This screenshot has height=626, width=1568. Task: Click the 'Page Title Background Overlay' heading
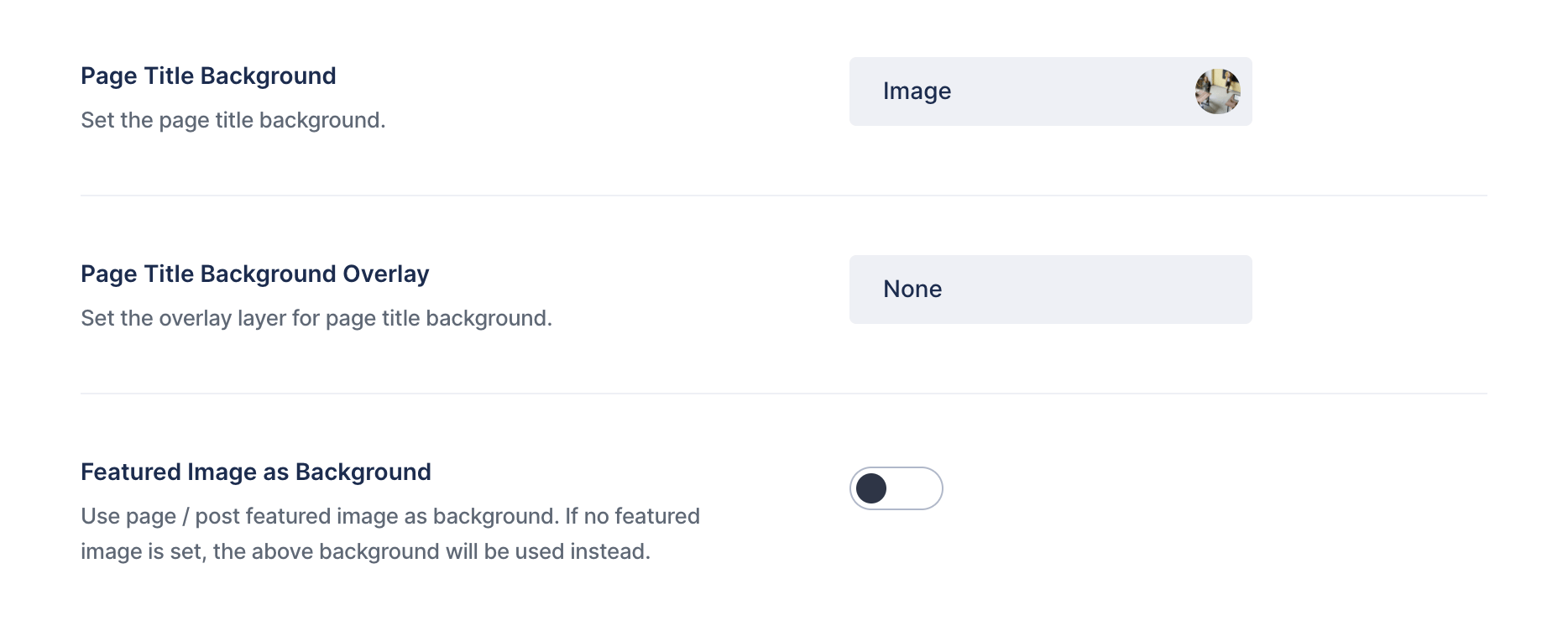click(255, 274)
